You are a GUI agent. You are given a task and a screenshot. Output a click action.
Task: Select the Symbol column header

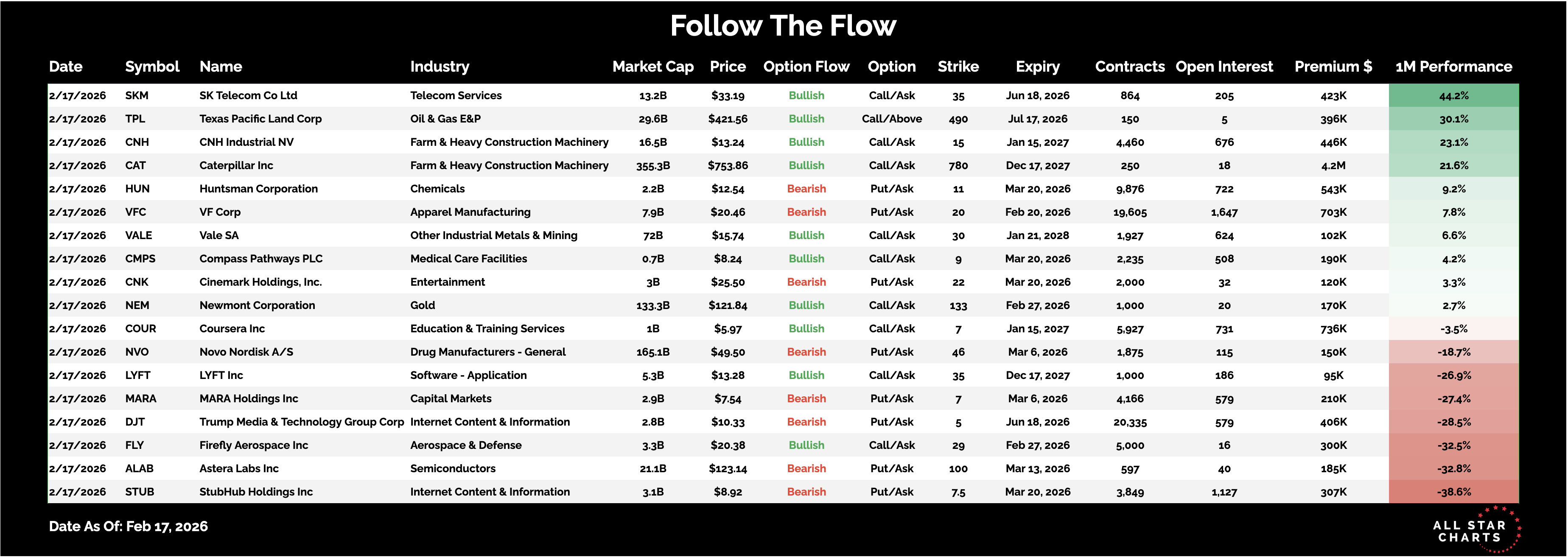pyautogui.click(x=152, y=66)
